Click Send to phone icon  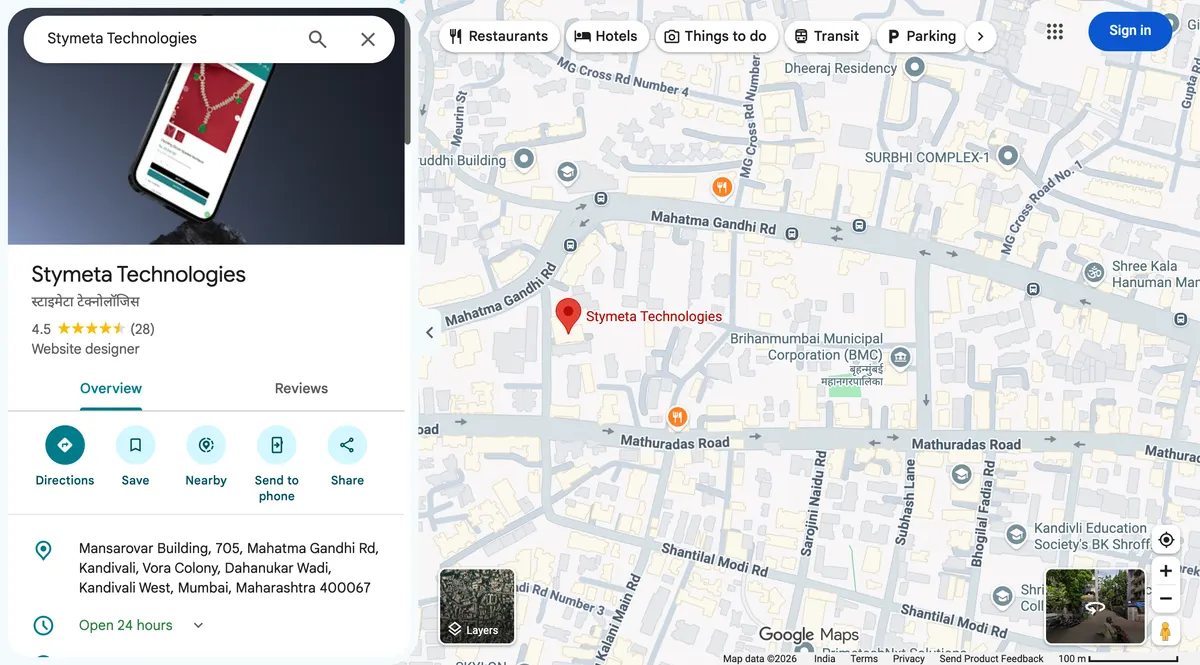pos(277,445)
